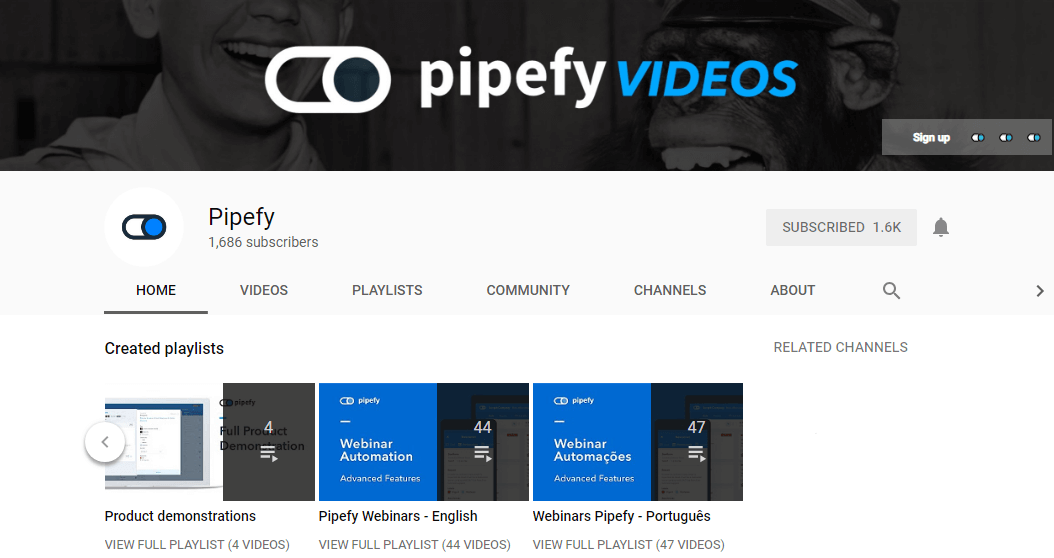Viewport: 1054px width, 558px height.
Task: Switch to the Home tab
Action: click(156, 290)
